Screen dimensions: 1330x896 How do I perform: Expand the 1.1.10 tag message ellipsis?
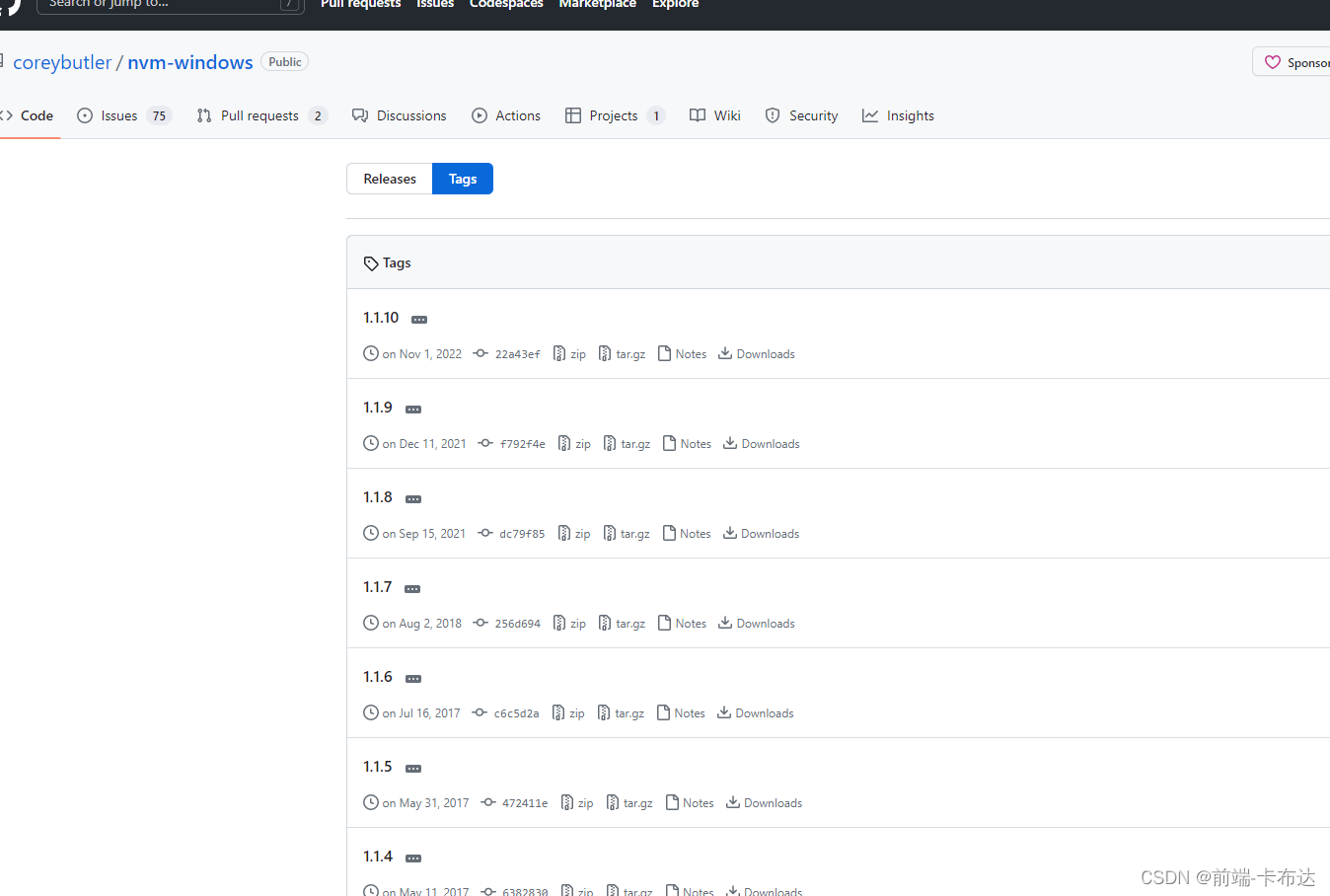click(419, 320)
